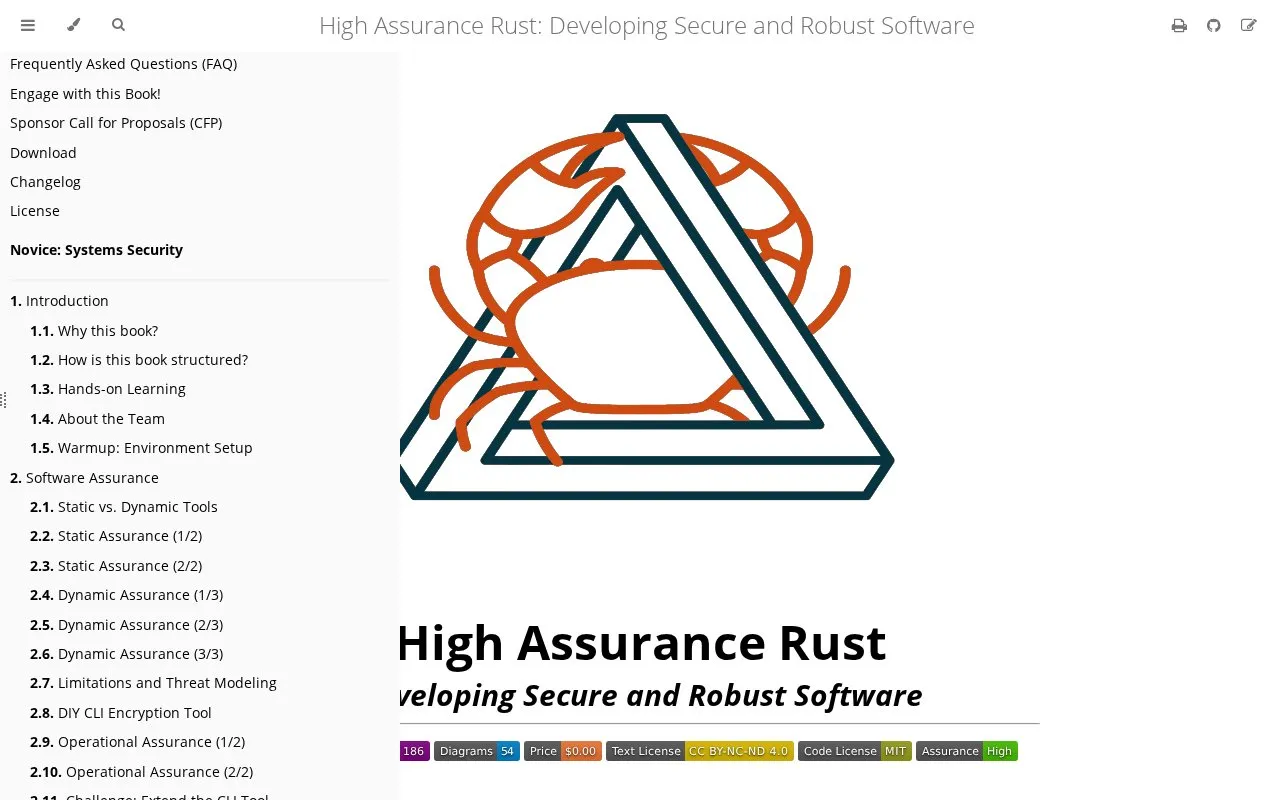Open the License page in sidebar
The width and height of the screenshot is (1280, 800).
(35, 211)
